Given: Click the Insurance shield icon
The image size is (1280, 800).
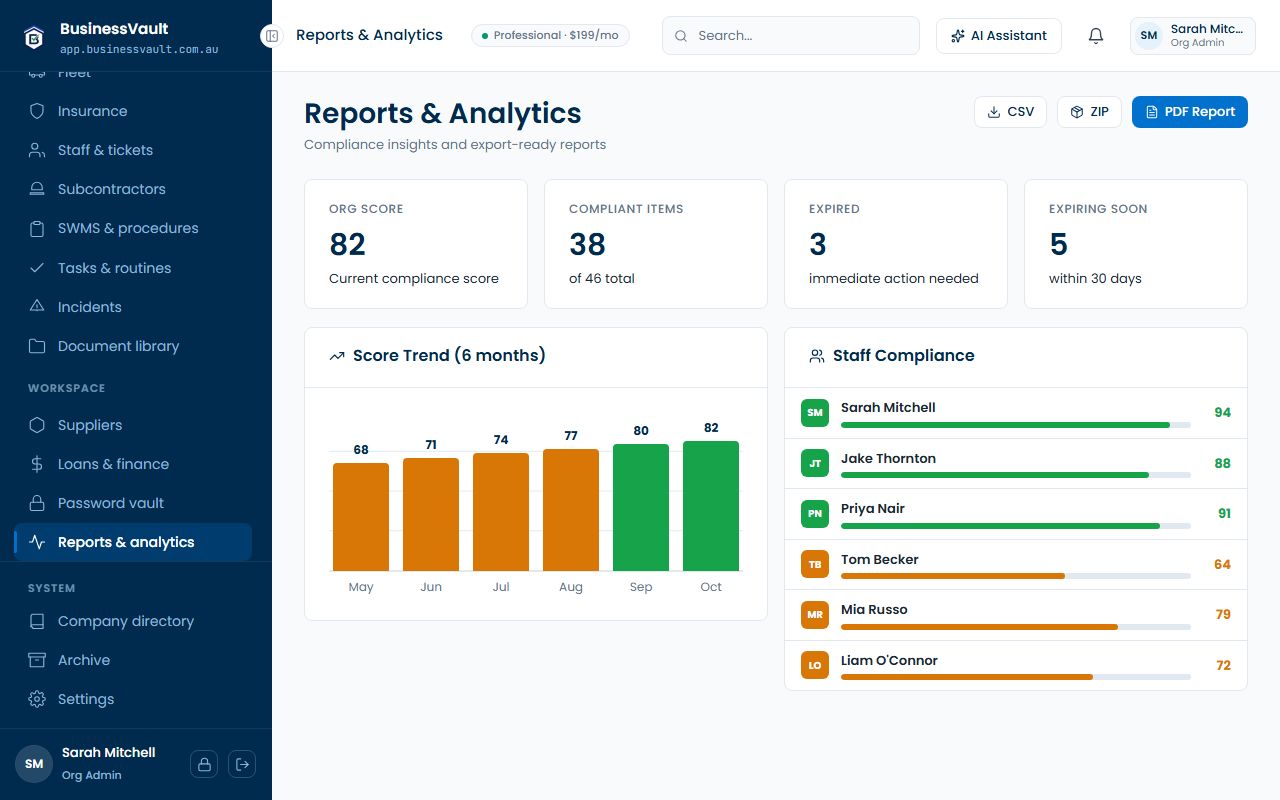Looking at the screenshot, I should click(x=37, y=111).
